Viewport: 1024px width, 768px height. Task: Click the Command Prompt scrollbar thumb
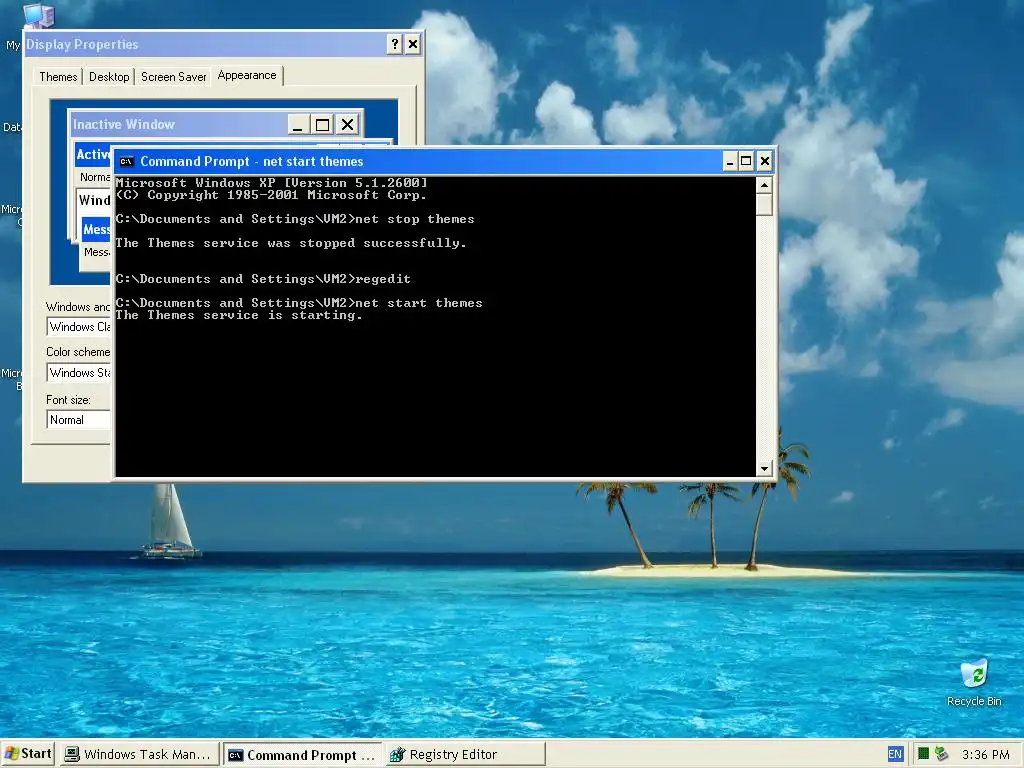764,204
